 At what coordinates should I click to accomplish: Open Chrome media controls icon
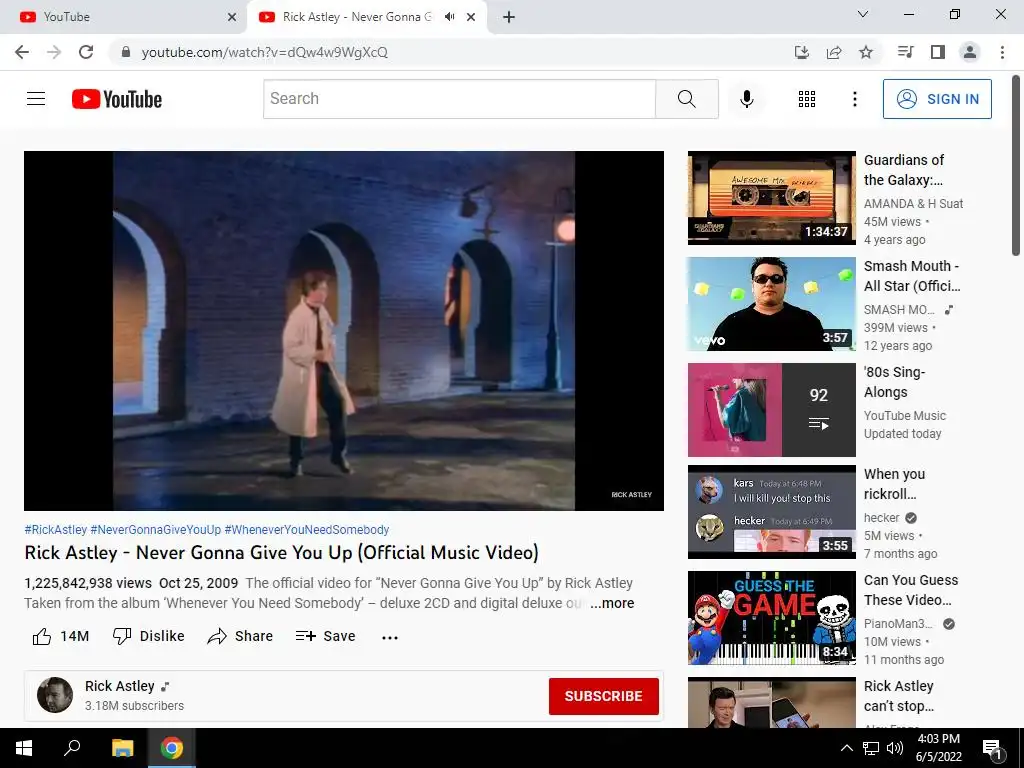pyautogui.click(x=905, y=52)
